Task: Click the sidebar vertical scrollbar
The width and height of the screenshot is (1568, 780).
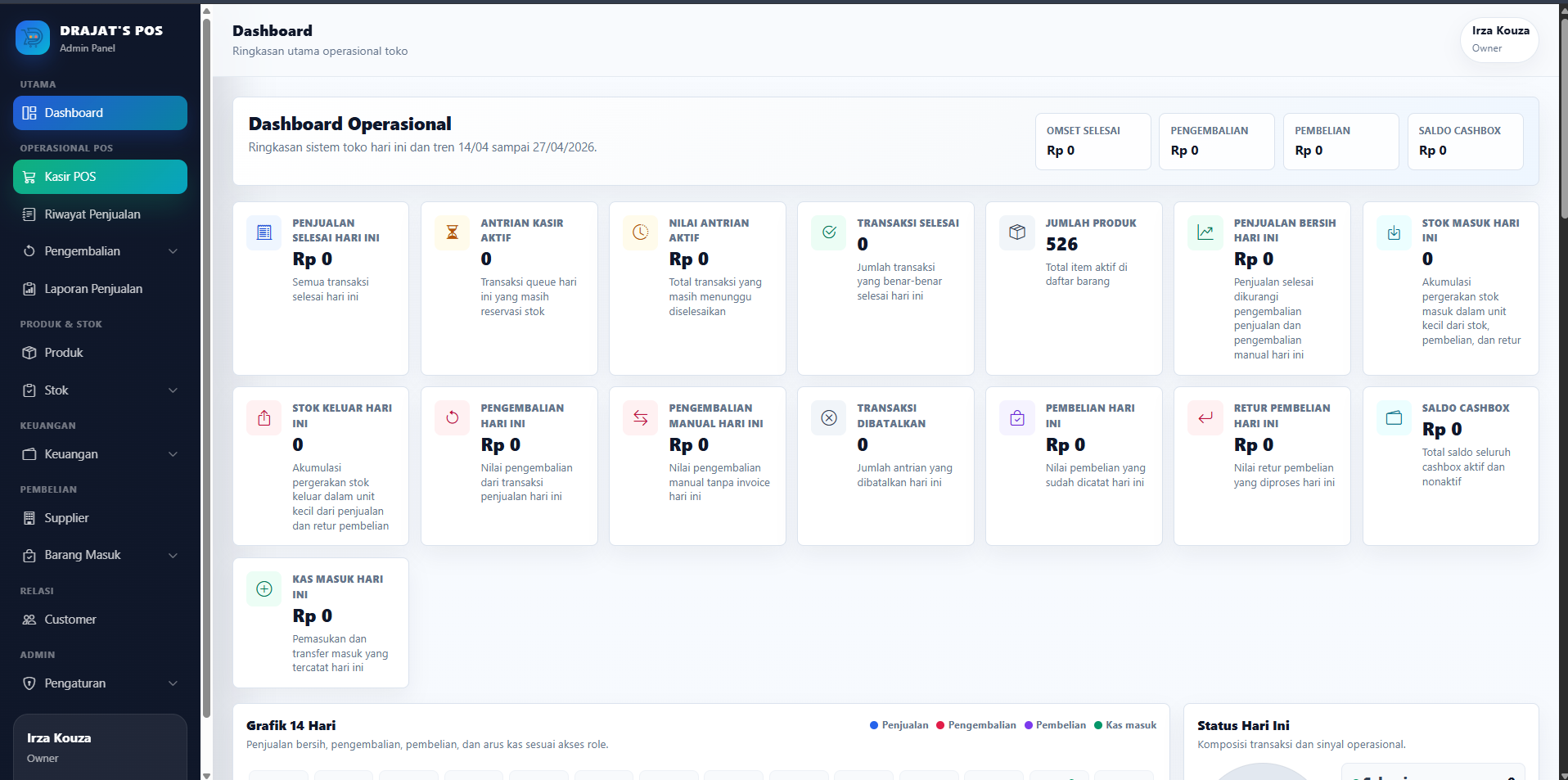Action: (206, 368)
